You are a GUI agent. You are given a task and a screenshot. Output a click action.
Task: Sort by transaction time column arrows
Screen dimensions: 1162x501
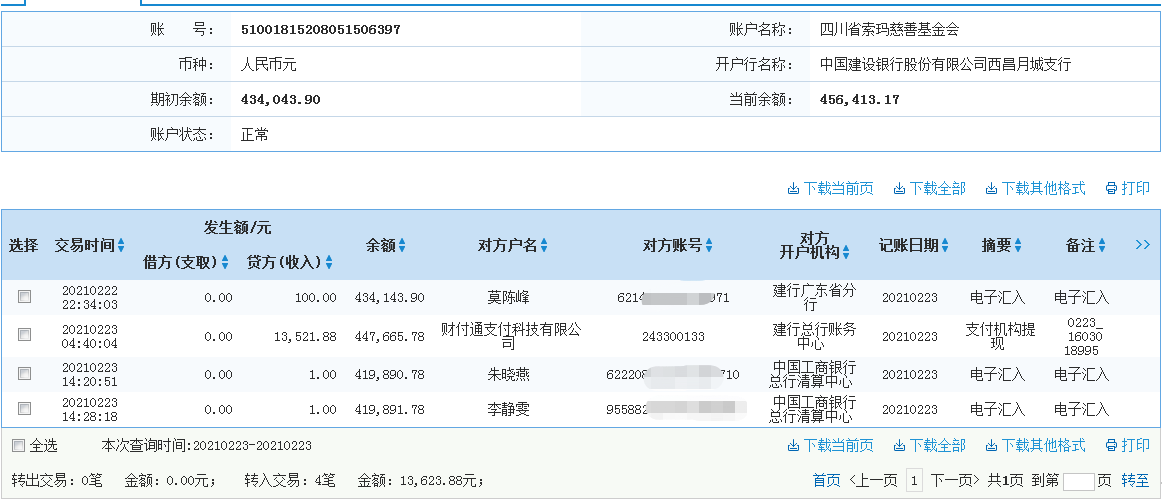point(121,245)
